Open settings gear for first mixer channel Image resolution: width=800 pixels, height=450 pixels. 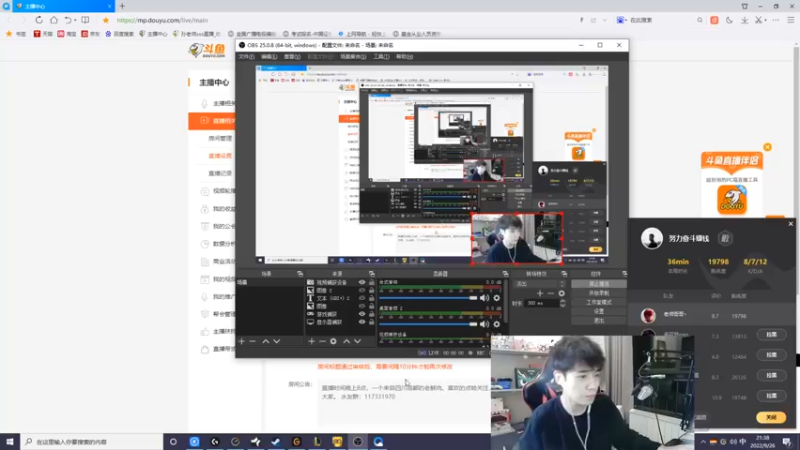tap(496, 298)
